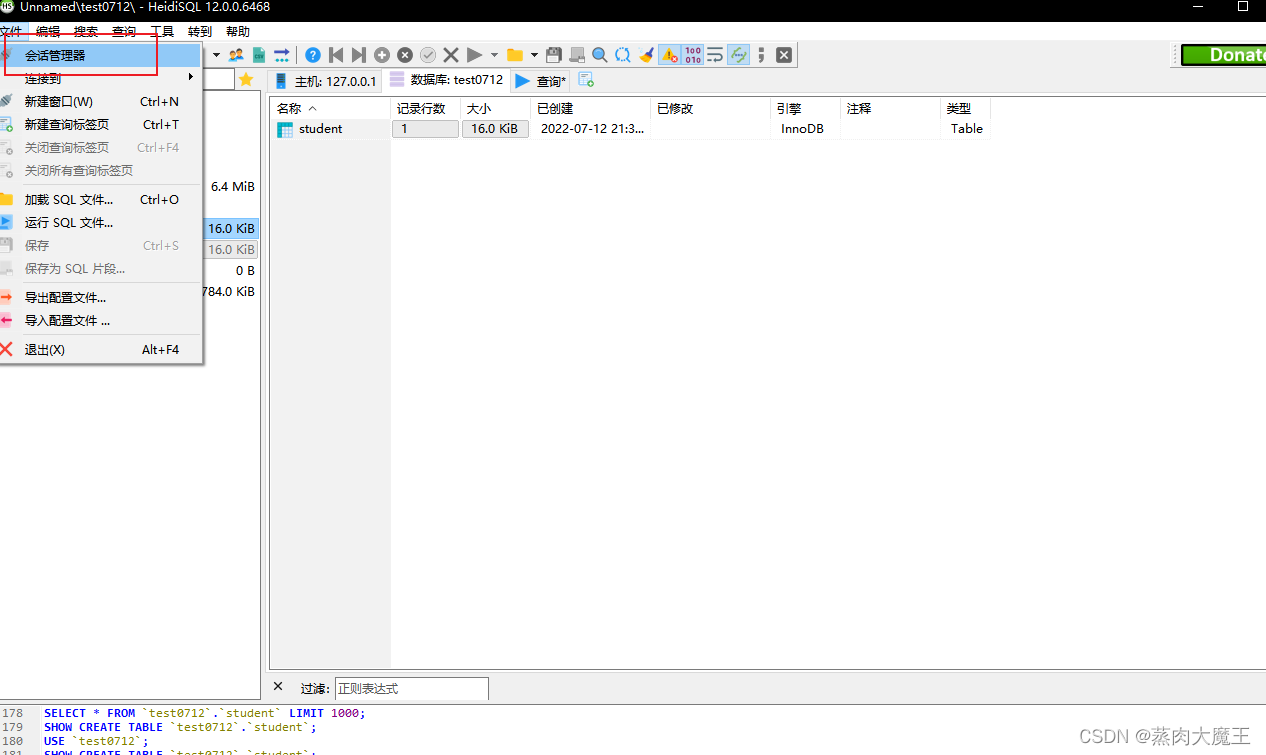Open the 查询 menu in menu bar
Image resolution: width=1266 pixels, height=755 pixels.
point(124,32)
